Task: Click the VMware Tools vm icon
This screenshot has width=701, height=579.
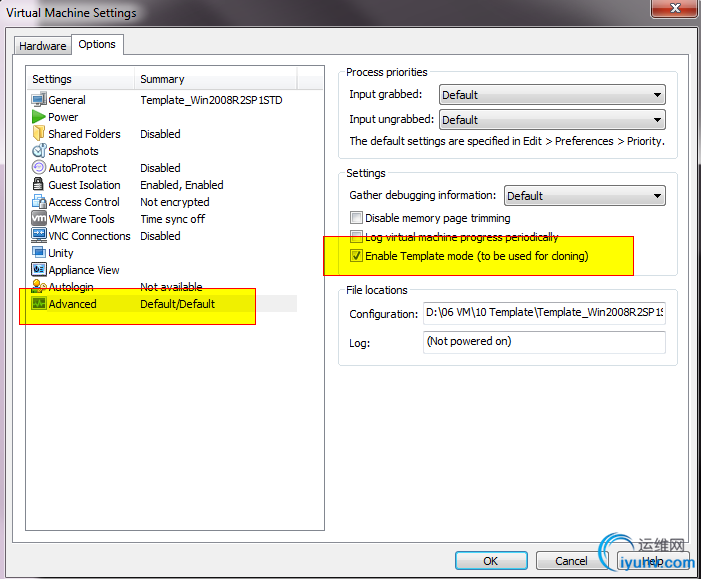Action: tap(39, 218)
